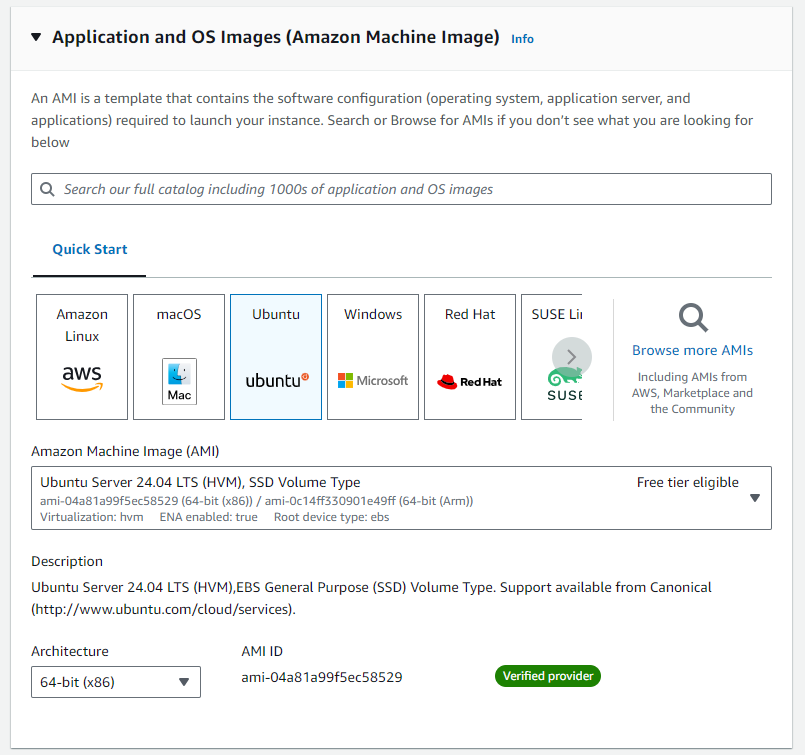Open the Info link beside the heading
The height and width of the screenshot is (755, 805).
[522, 39]
